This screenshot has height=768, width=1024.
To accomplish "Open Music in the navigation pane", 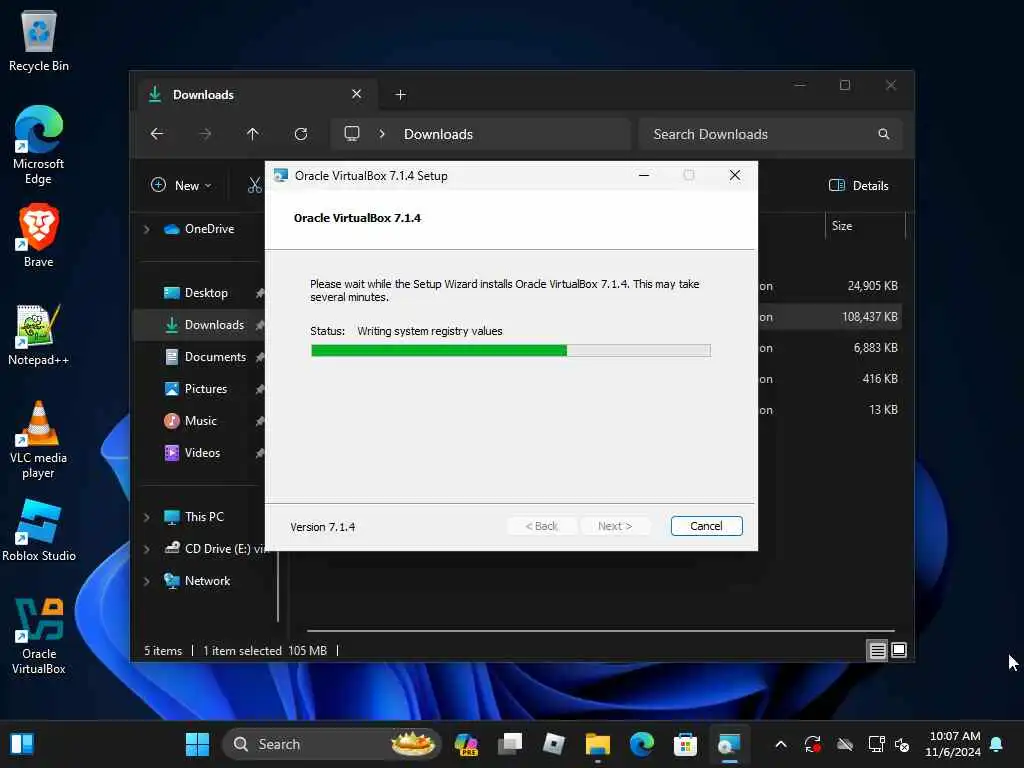I will (199, 421).
